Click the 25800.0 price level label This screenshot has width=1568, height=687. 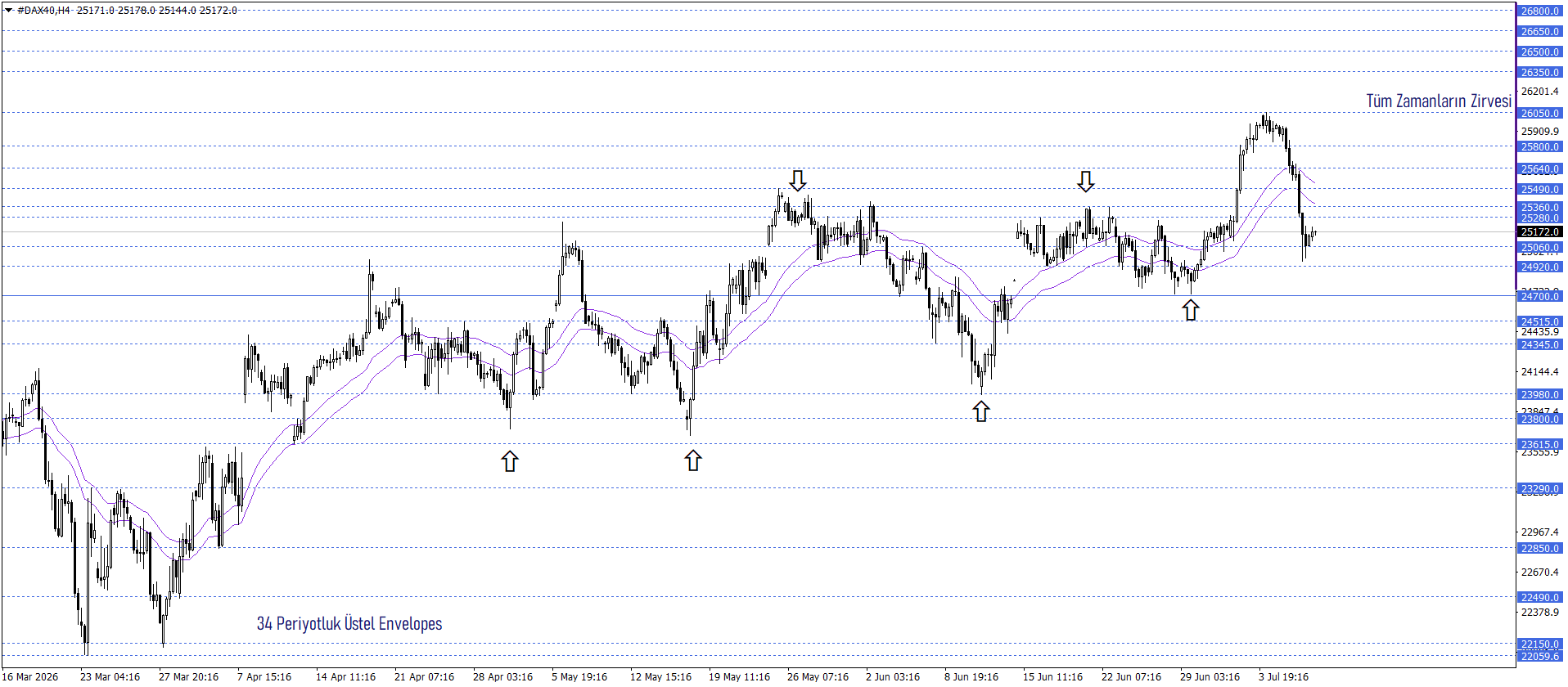tap(1539, 147)
